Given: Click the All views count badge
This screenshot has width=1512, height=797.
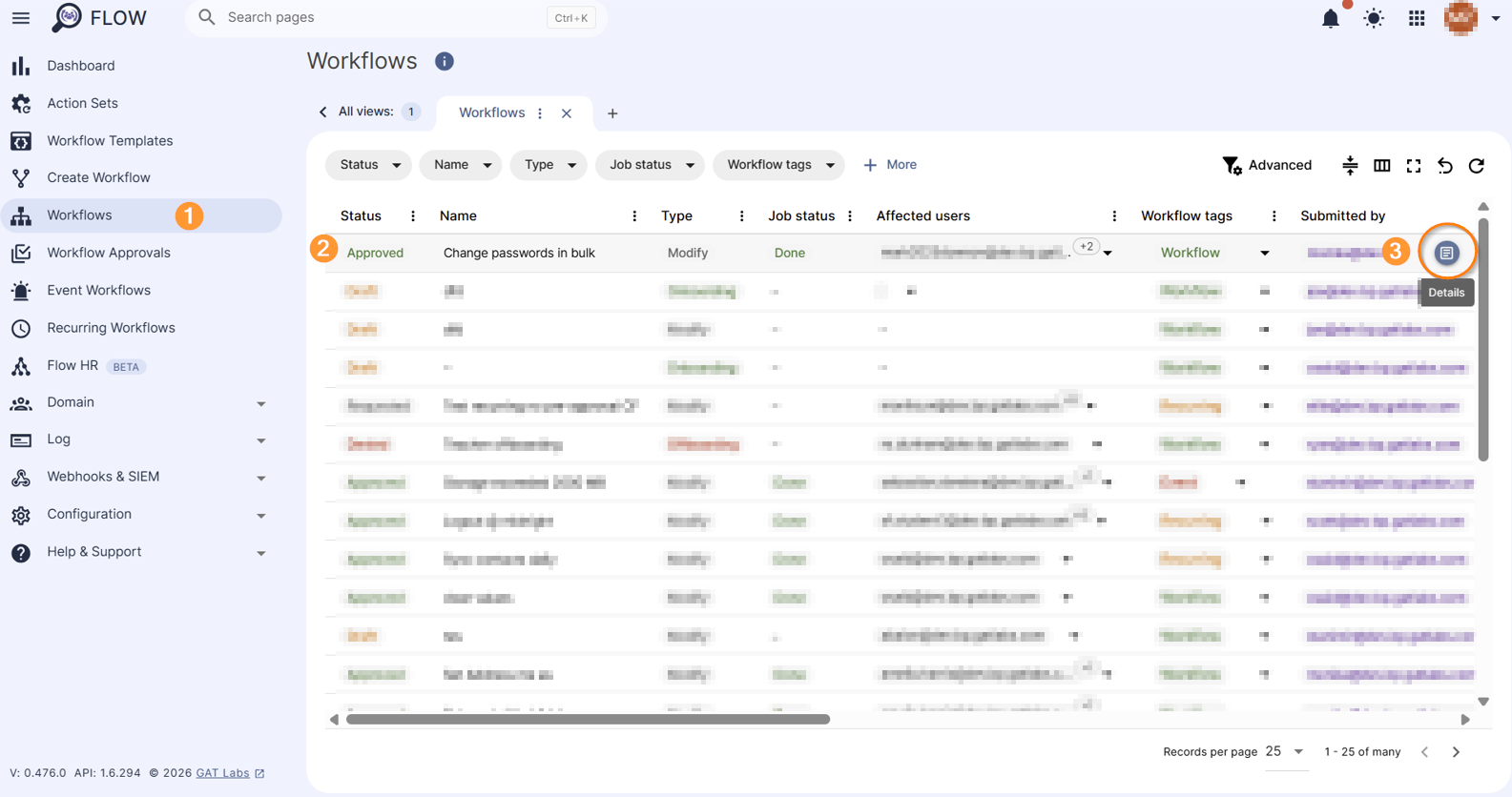Looking at the screenshot, I should click(411, 112).
